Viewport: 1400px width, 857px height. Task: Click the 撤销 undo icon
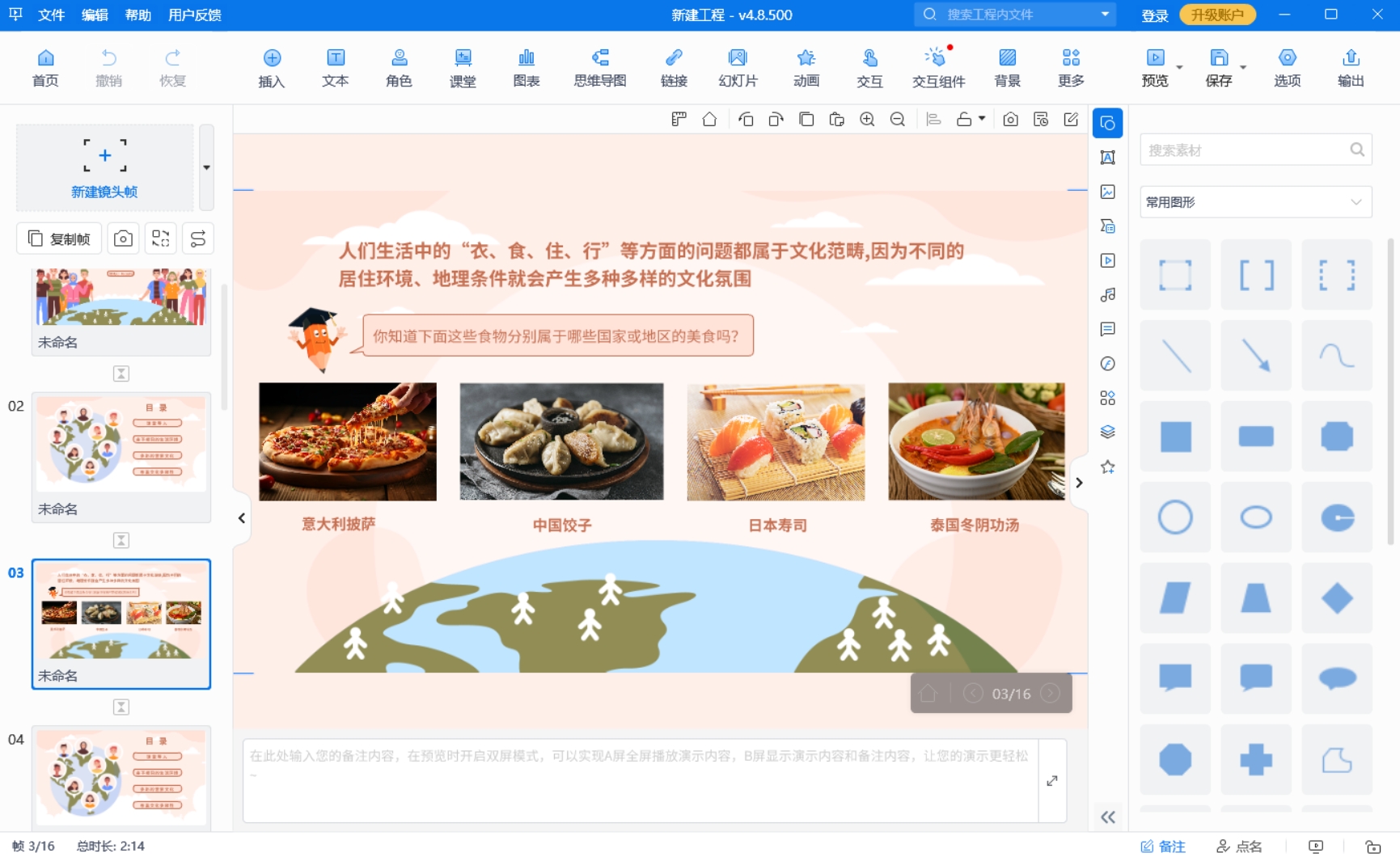coord(108,68)
